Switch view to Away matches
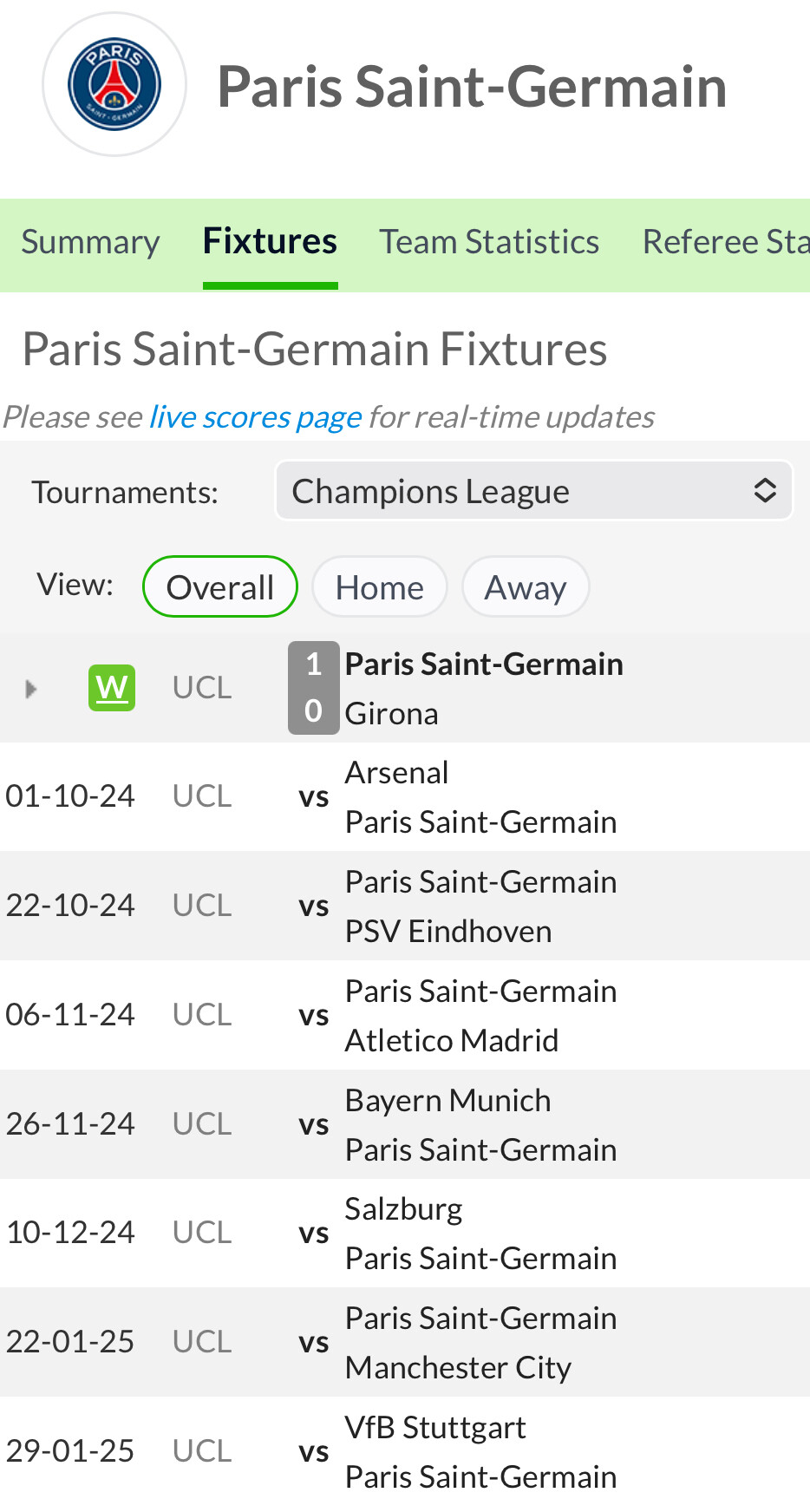This screenshot has height=1512, width=810. pos(526,587)
